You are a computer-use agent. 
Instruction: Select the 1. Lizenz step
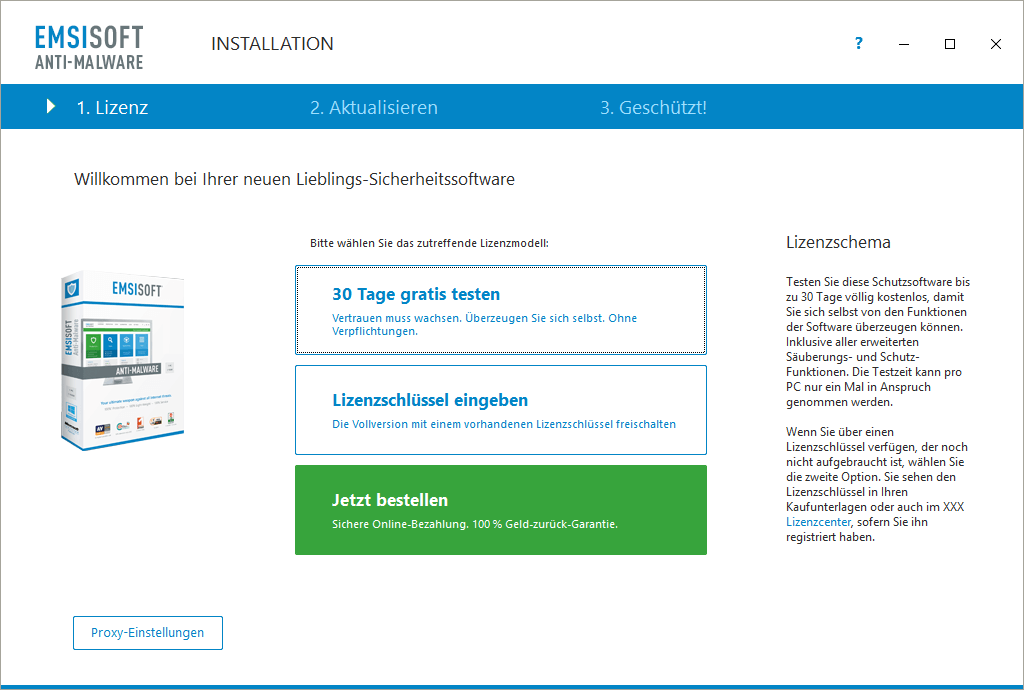tap(112, 107)
